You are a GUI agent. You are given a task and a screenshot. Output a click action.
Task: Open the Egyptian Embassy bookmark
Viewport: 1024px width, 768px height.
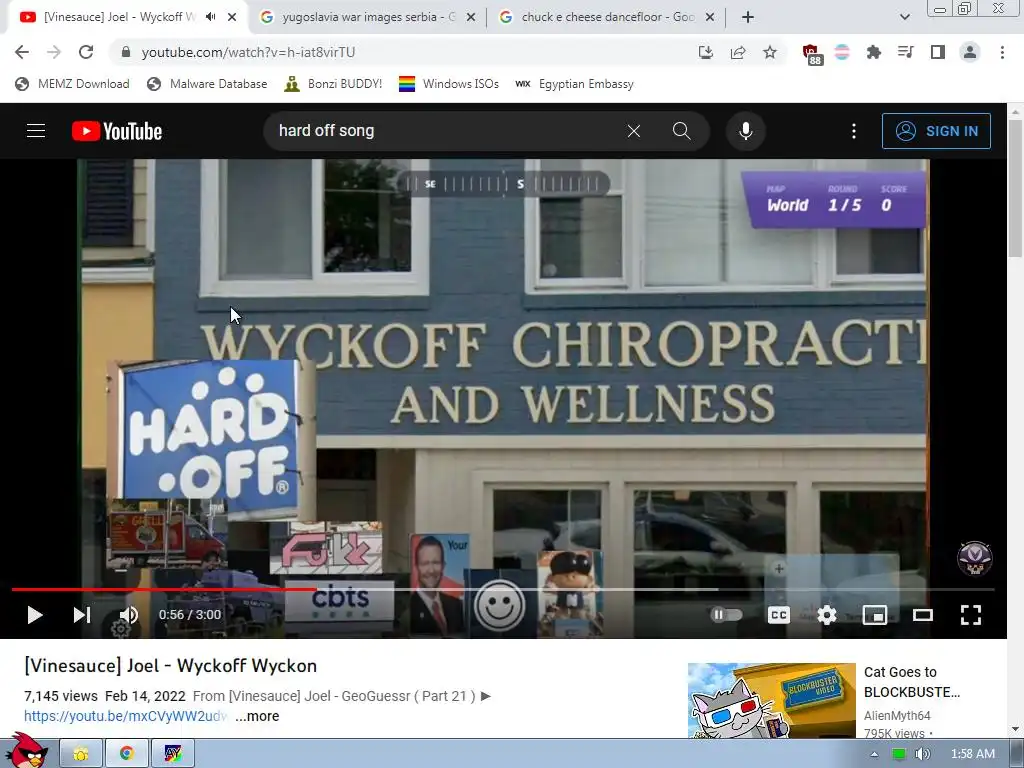coord(574,84)
